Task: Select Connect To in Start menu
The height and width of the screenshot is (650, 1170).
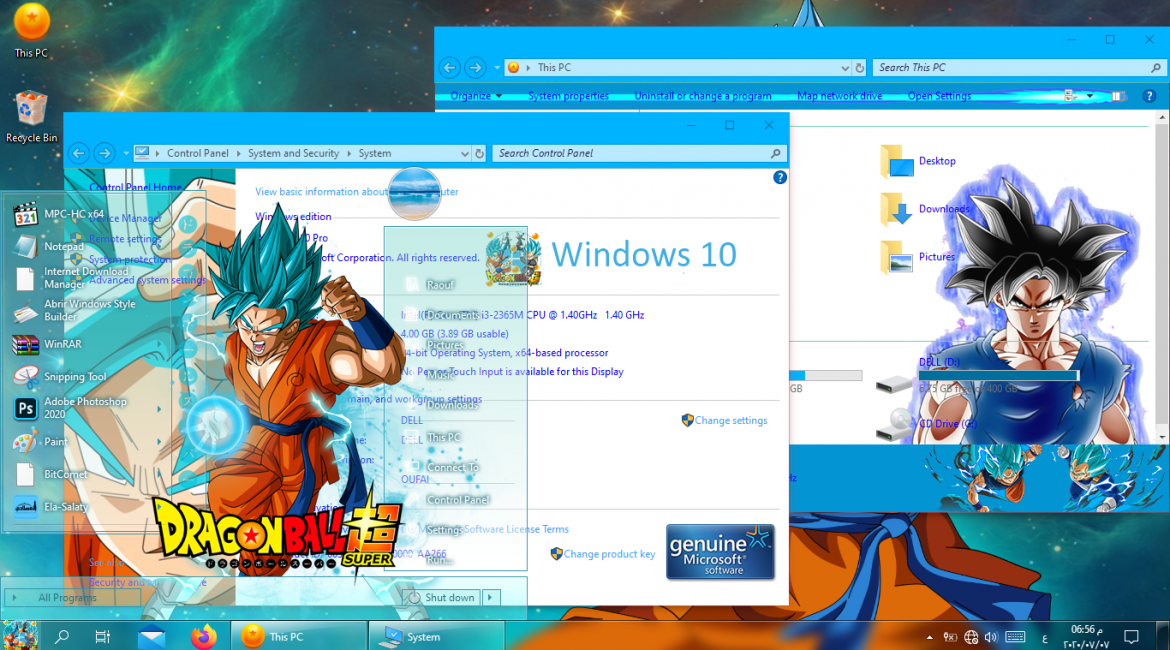Action: [x=452, y=467]
